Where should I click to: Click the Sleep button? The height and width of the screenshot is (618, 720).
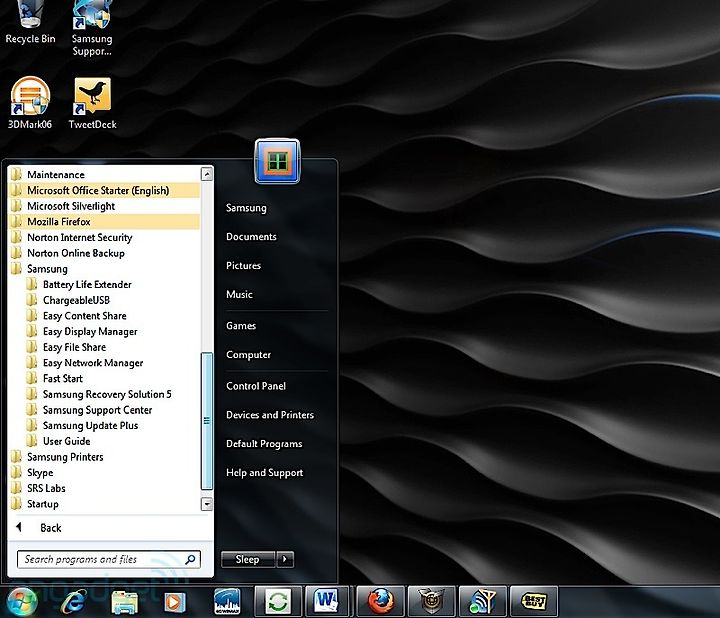click(x=248, y=559)
